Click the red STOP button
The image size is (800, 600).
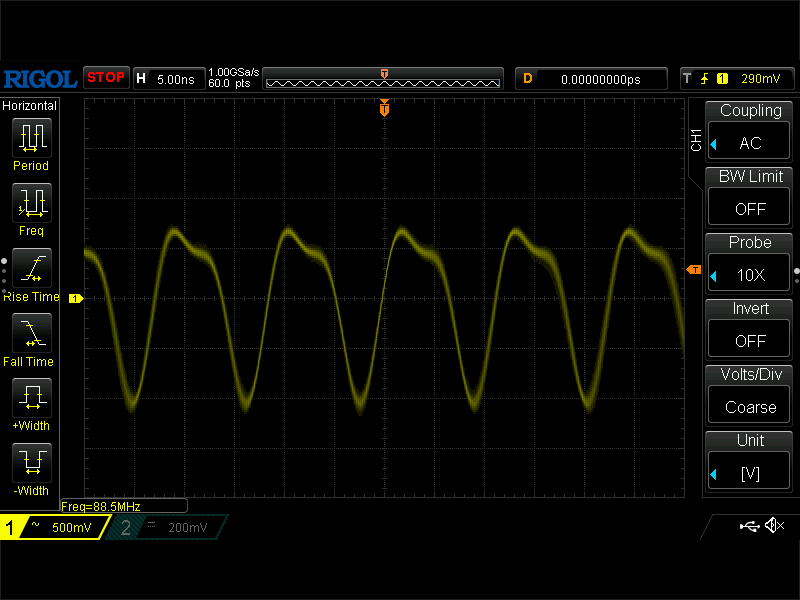pyautogui.click(x=106, y=77)
